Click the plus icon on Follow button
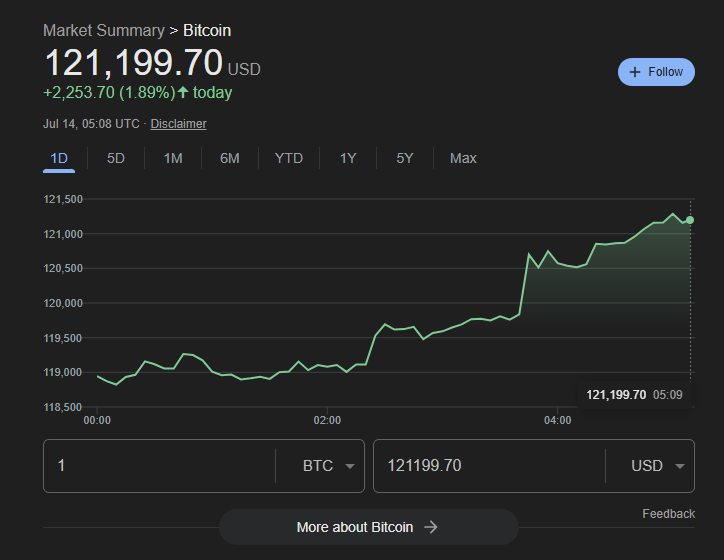The height and width of the screenshot is (560, 724). 635,72
